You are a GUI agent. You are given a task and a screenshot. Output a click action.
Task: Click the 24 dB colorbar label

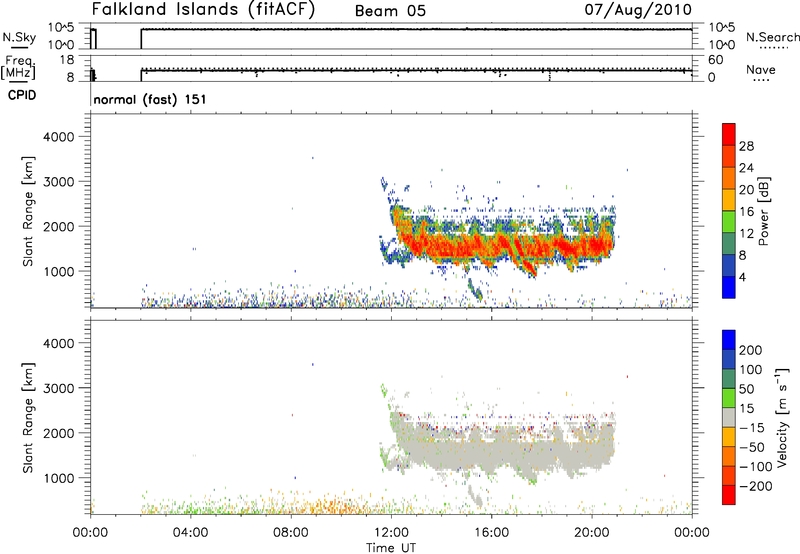click(746, 168)
